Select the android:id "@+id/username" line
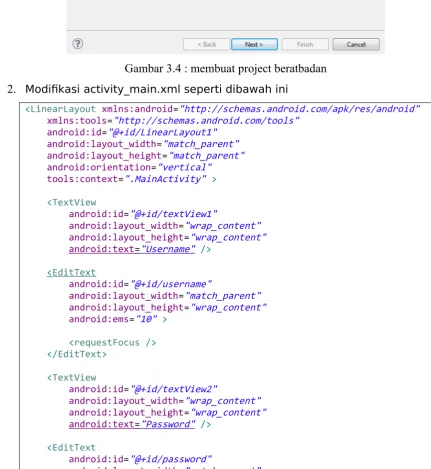431x469 pixels. (x=140, y=284)
